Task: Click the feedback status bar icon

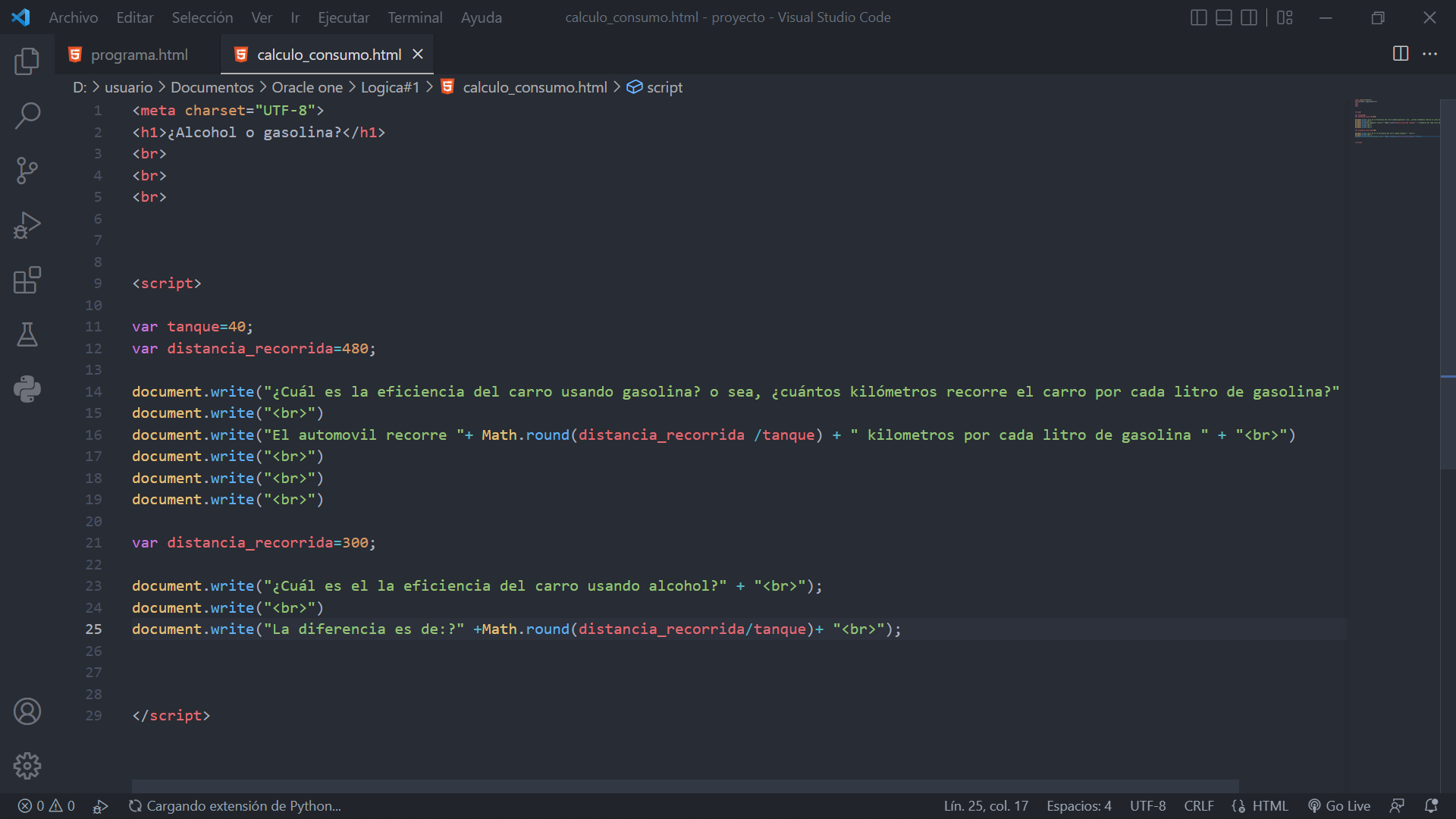Action: click(1397, 806)
